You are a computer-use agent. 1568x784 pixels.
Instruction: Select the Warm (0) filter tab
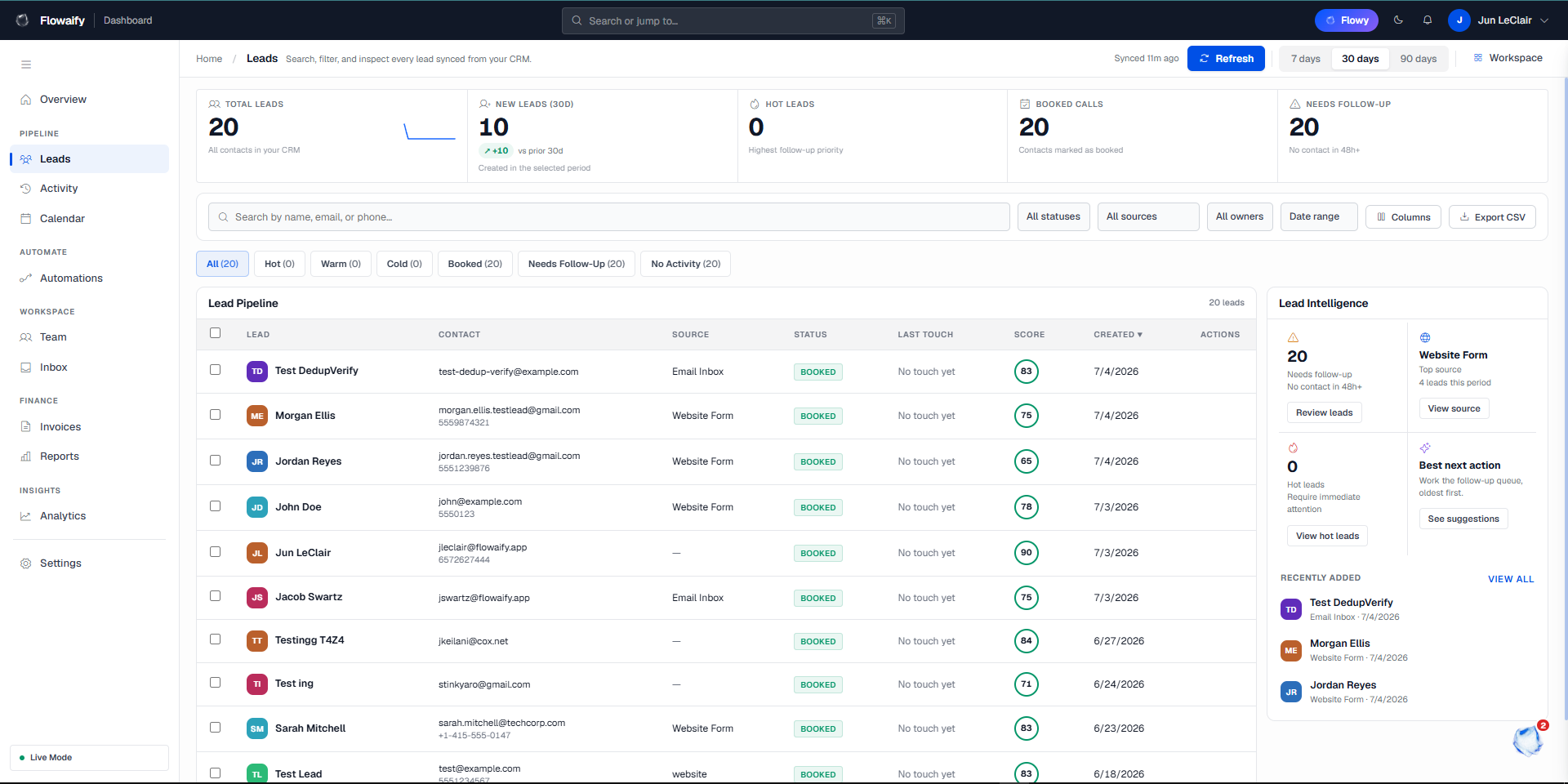pyautogui.click(x=341, y=265)
